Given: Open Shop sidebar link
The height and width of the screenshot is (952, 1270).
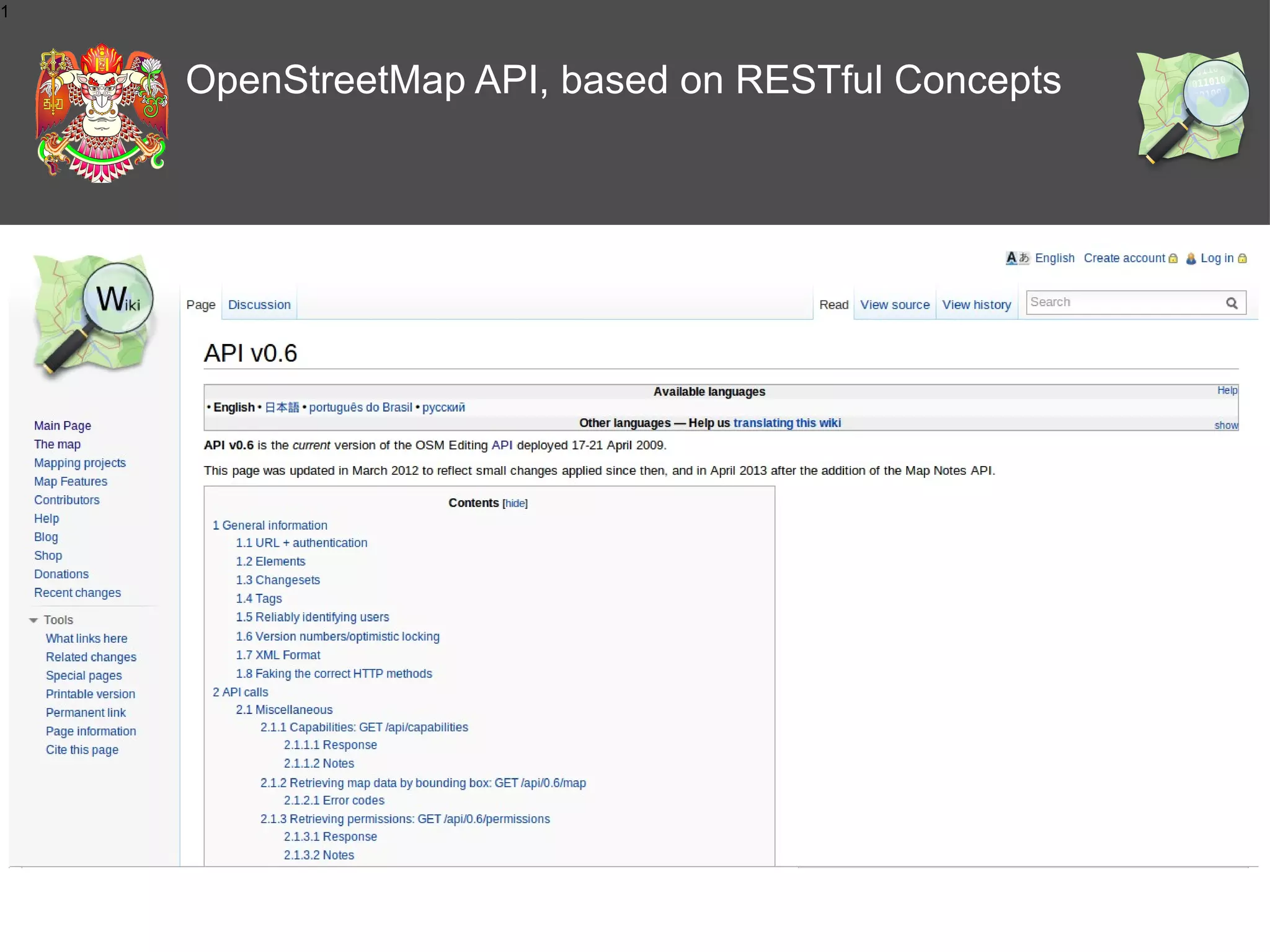Looking at the screenshot, I should point(48,556).
